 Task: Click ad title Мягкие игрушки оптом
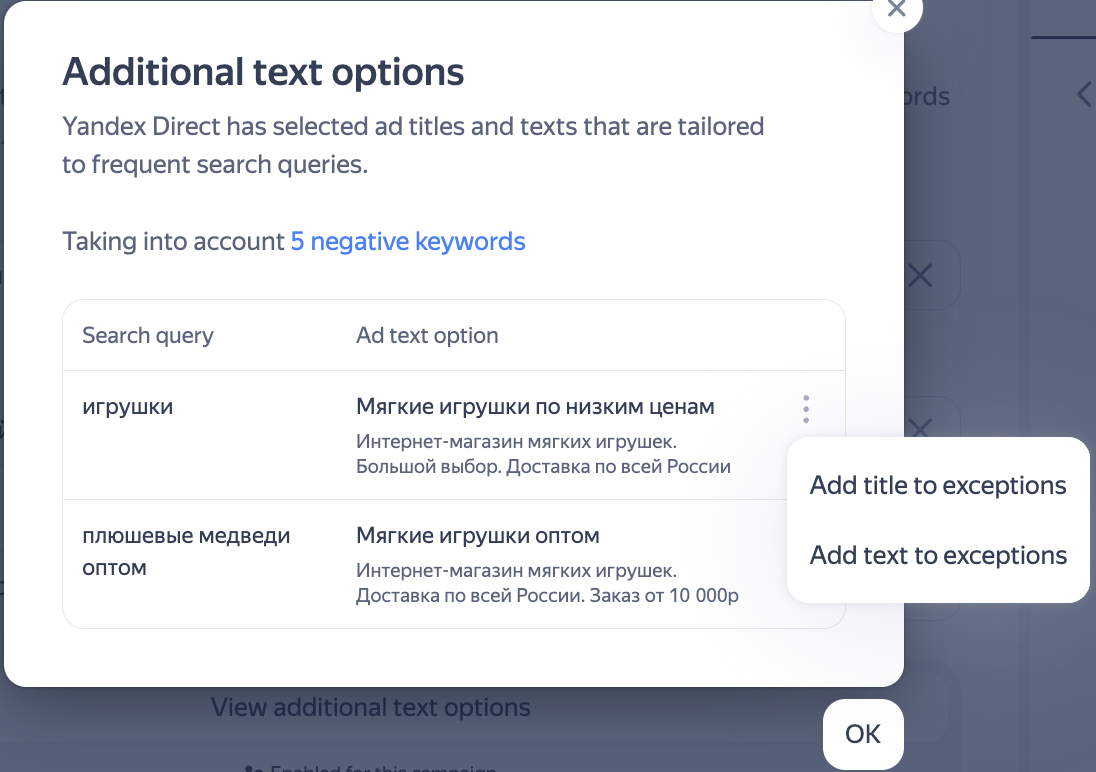click(477, 536)
